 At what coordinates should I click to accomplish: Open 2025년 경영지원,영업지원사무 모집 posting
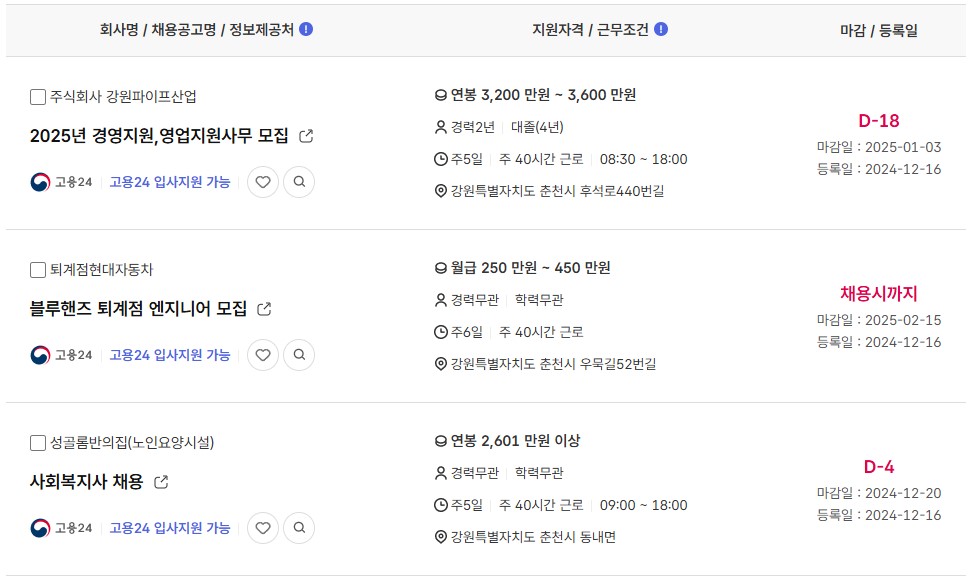[159, 136]
